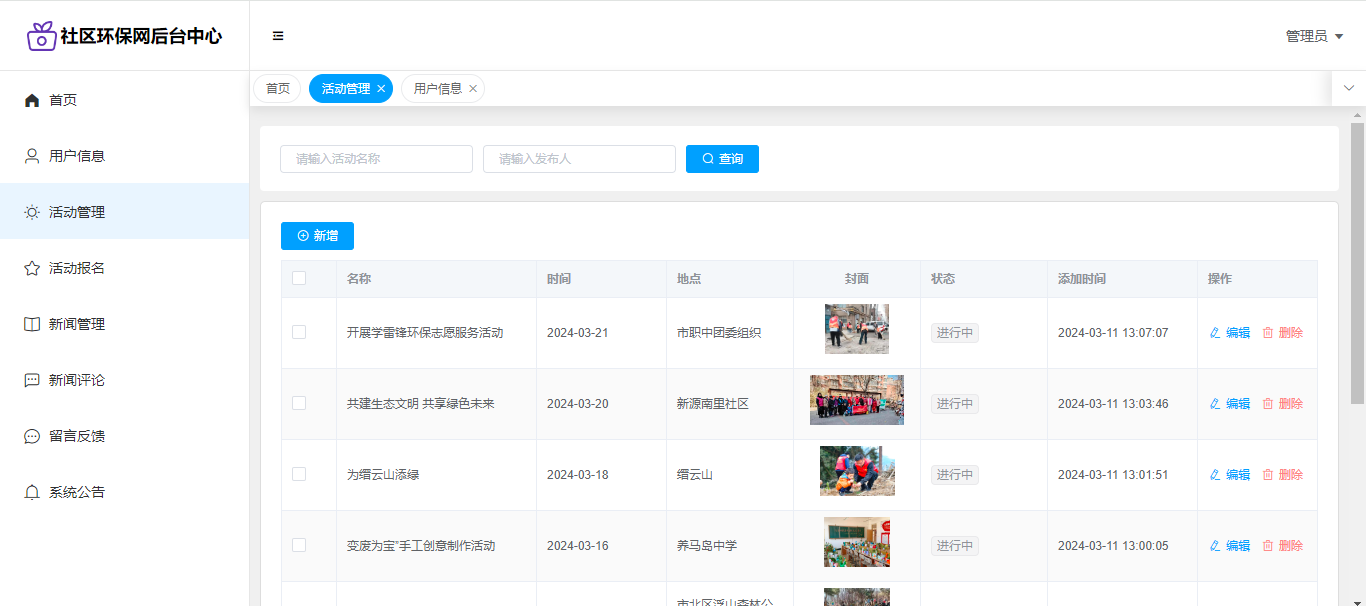Select the checkbox for 为缙云山添绿 row
Screen dimensions: 1366x606
coord(299,474)
